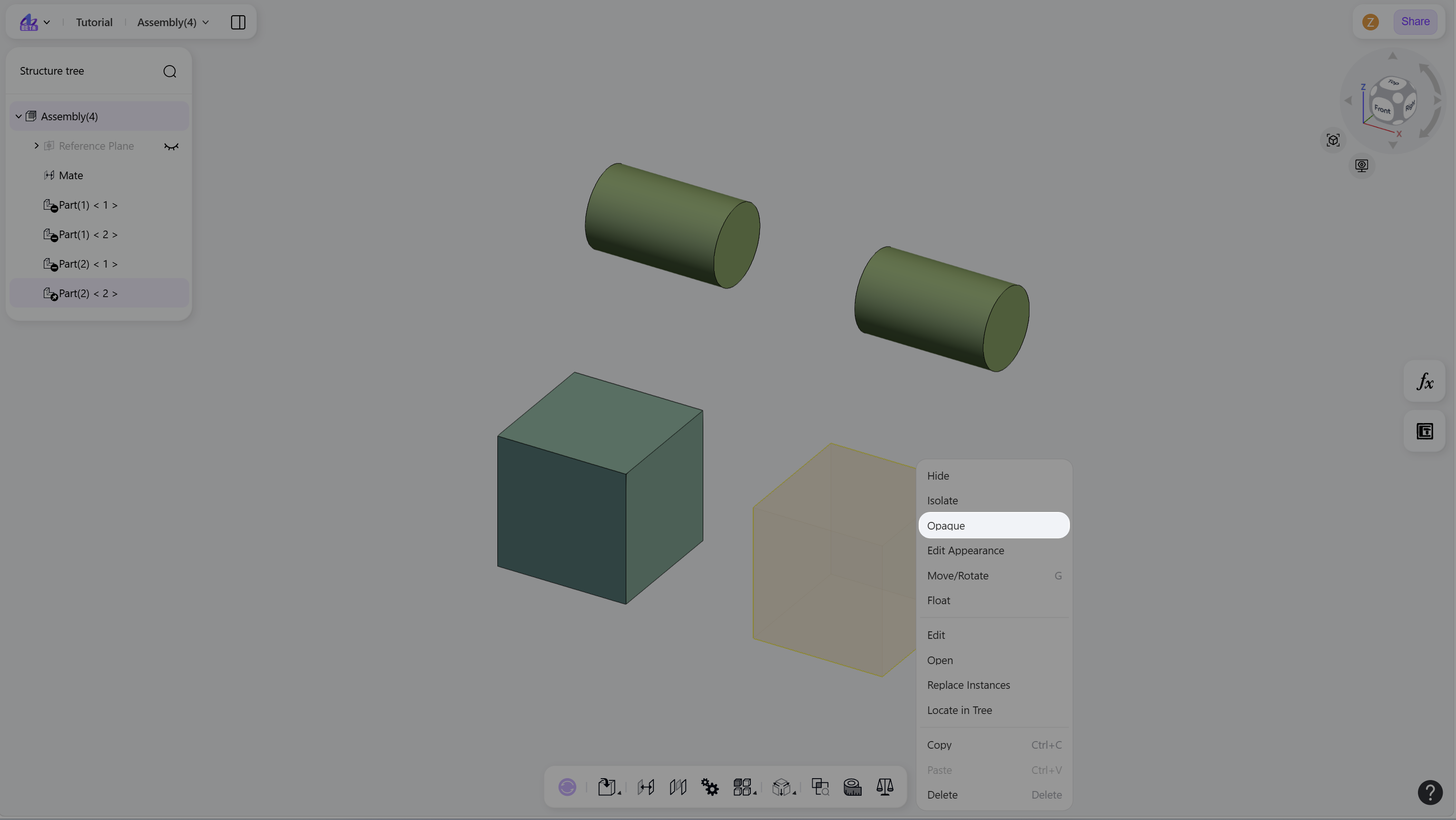Toggle Reference Plane visibility eye
The height and width of the screenshot is (820, 1456).
point(171,146)
